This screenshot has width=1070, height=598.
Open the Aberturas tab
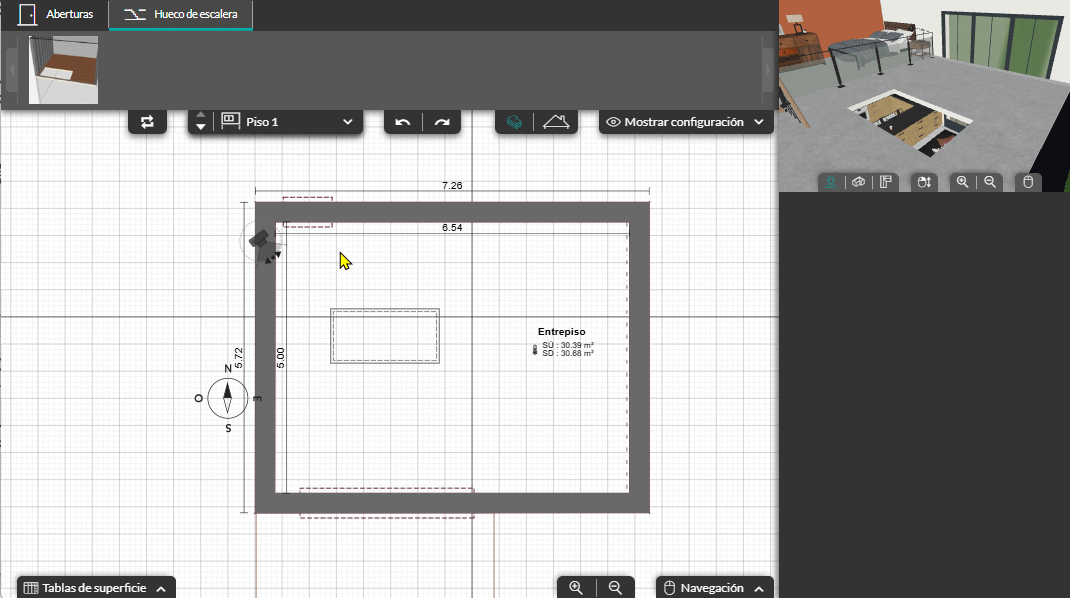tap(56, 14)
